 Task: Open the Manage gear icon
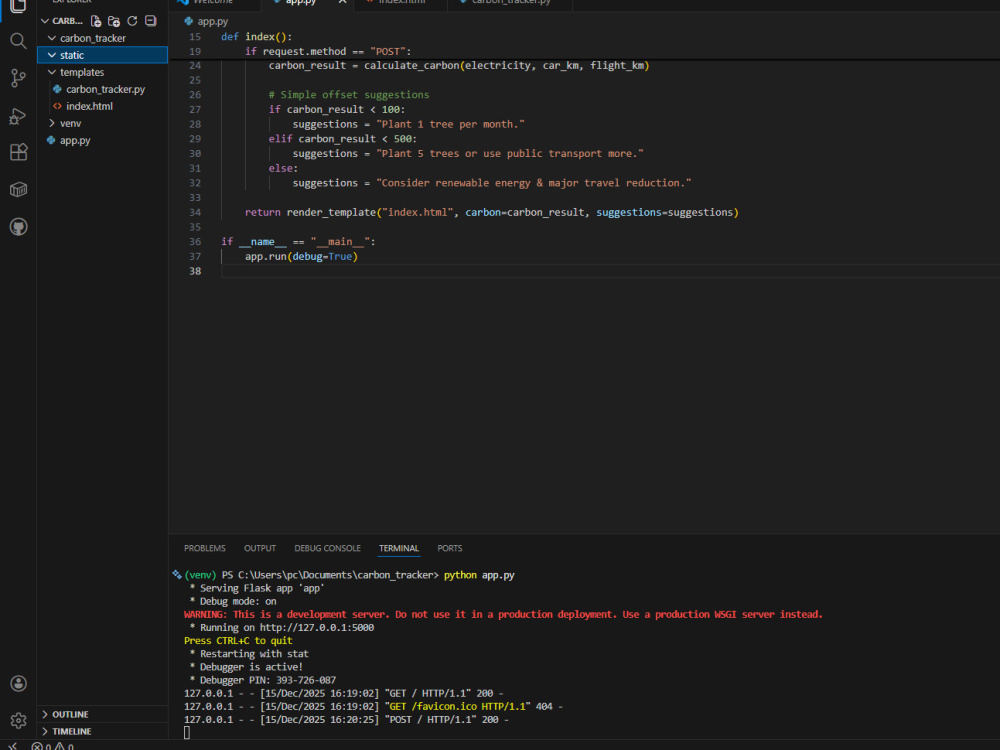click(x=18, y=721)
